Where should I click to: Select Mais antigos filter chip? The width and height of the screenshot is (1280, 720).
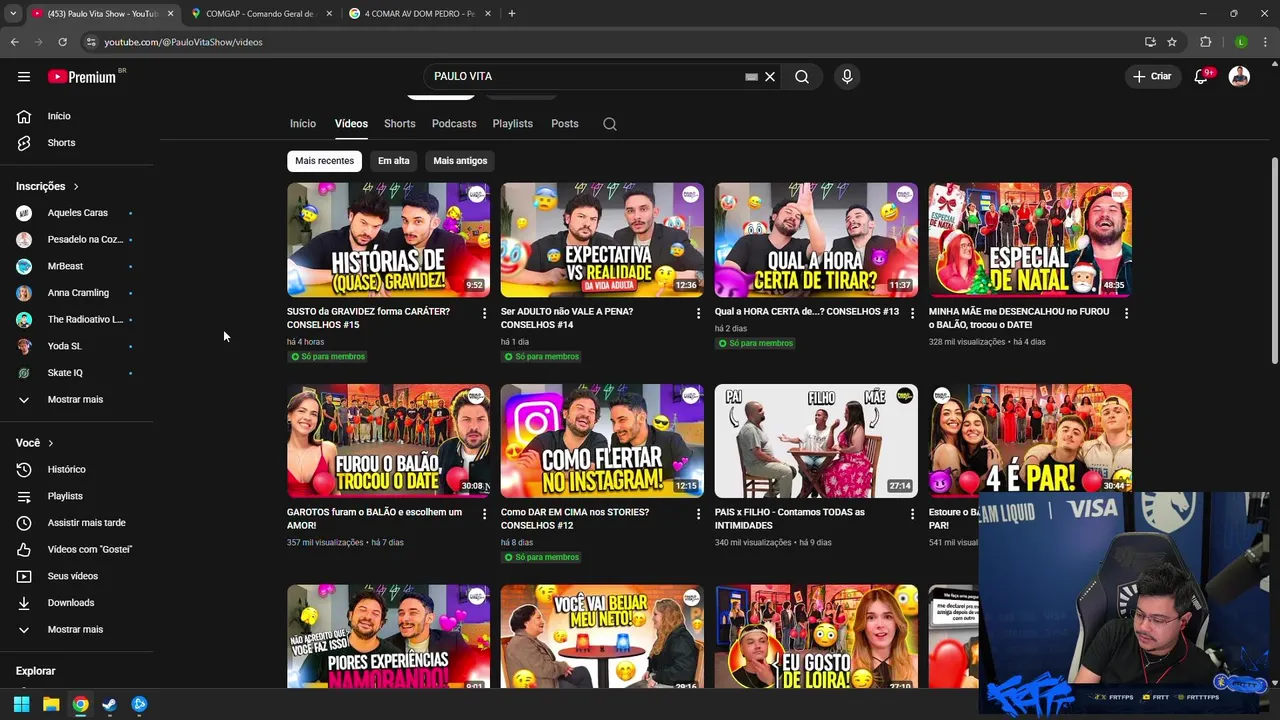pyautogui.click(x=460, y=161)
